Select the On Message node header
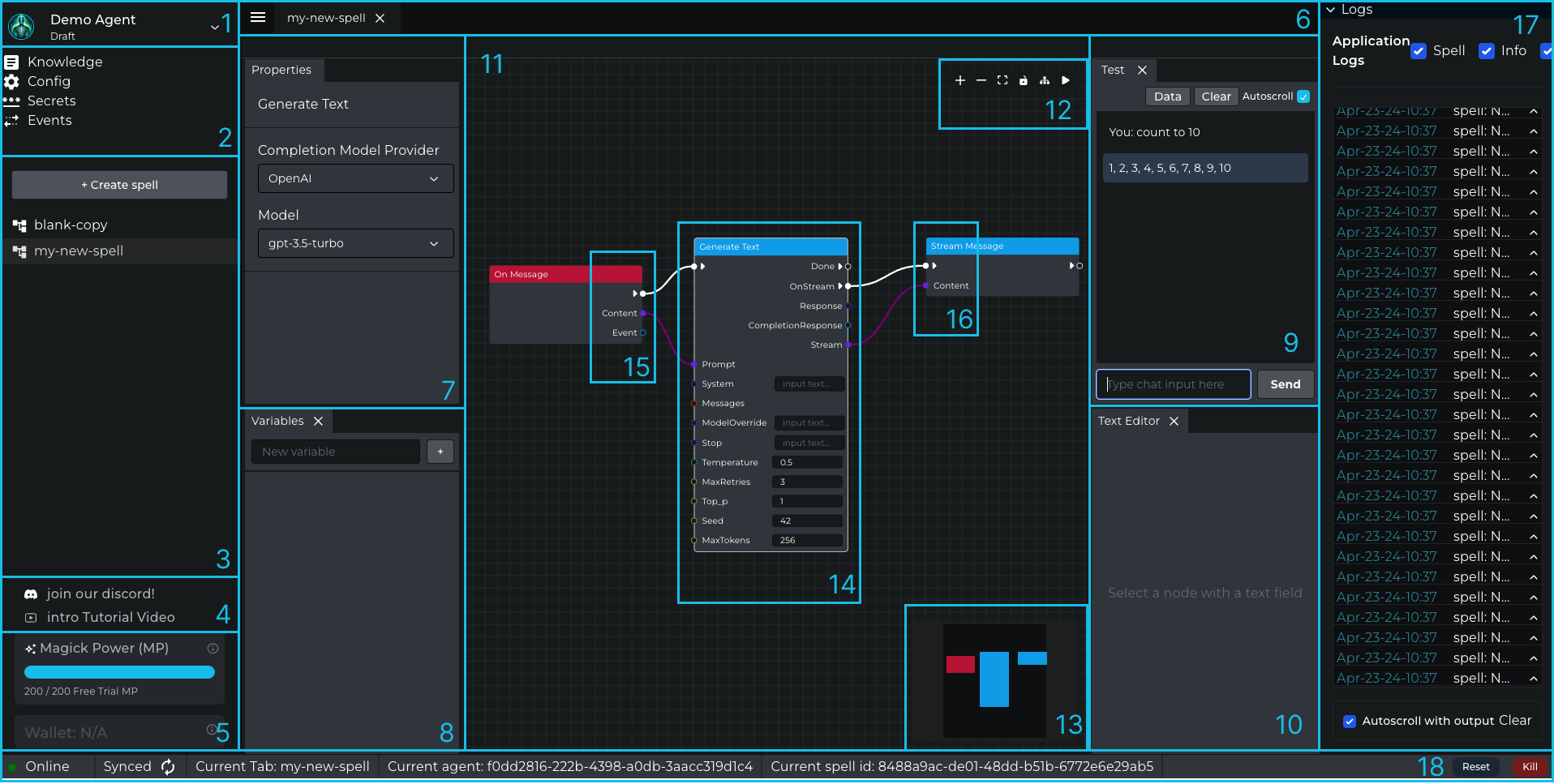 point(565,275)
